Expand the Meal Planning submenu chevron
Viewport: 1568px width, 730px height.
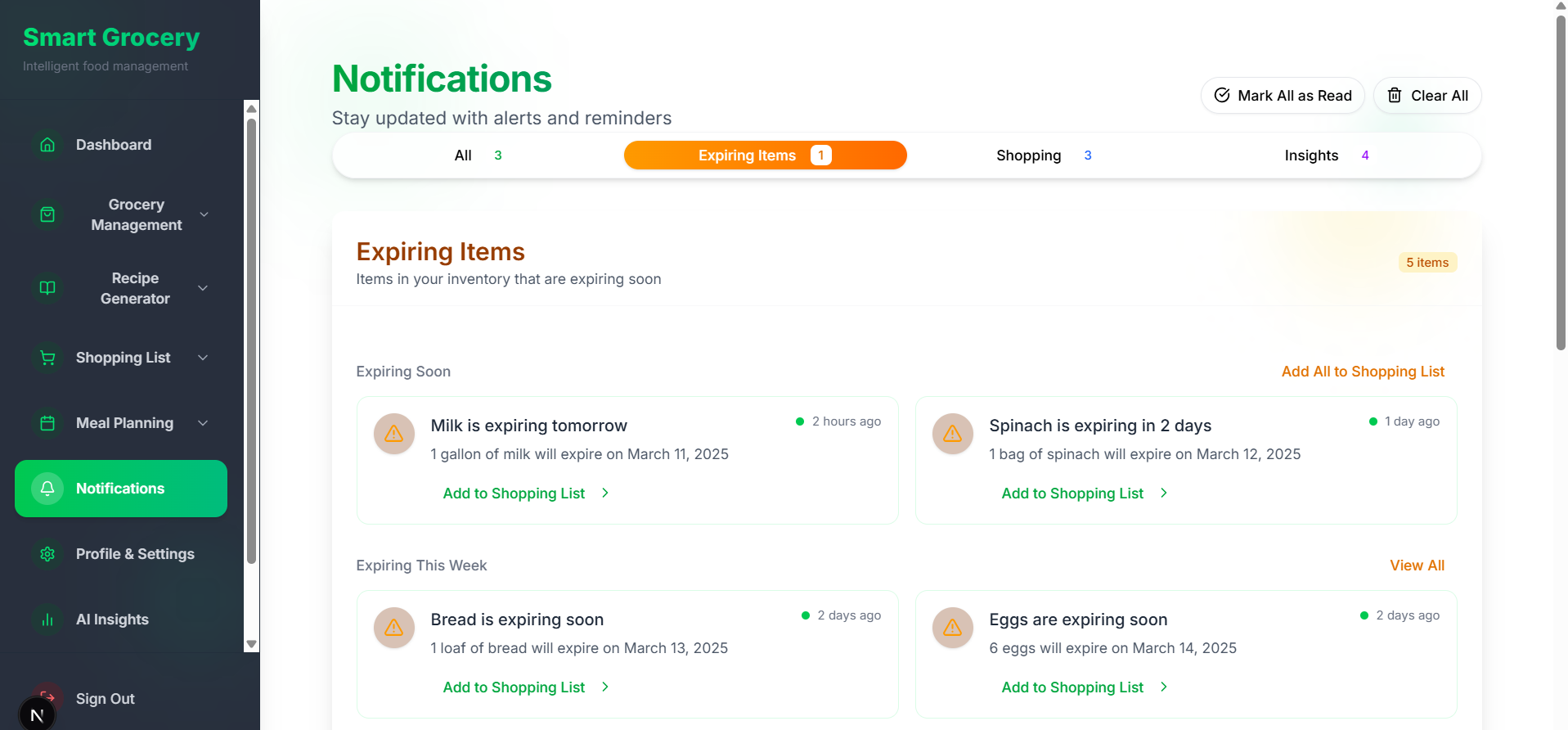[203, 423]
